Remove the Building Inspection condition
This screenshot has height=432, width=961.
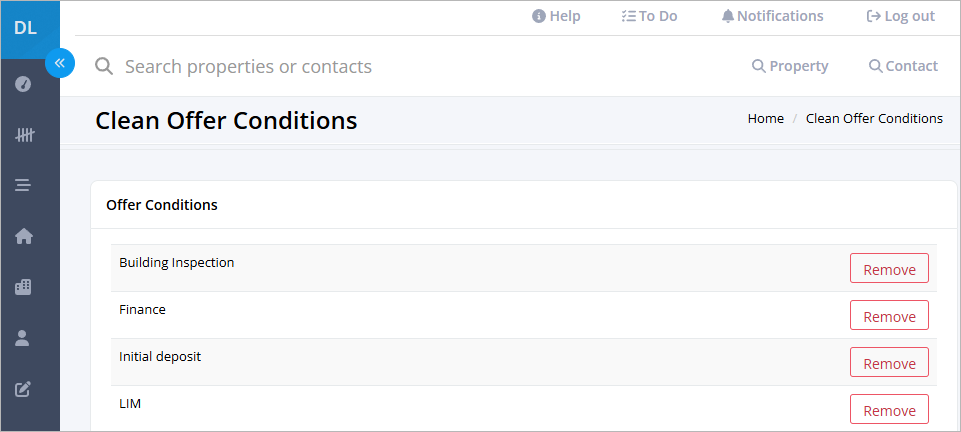click(889, 268)
